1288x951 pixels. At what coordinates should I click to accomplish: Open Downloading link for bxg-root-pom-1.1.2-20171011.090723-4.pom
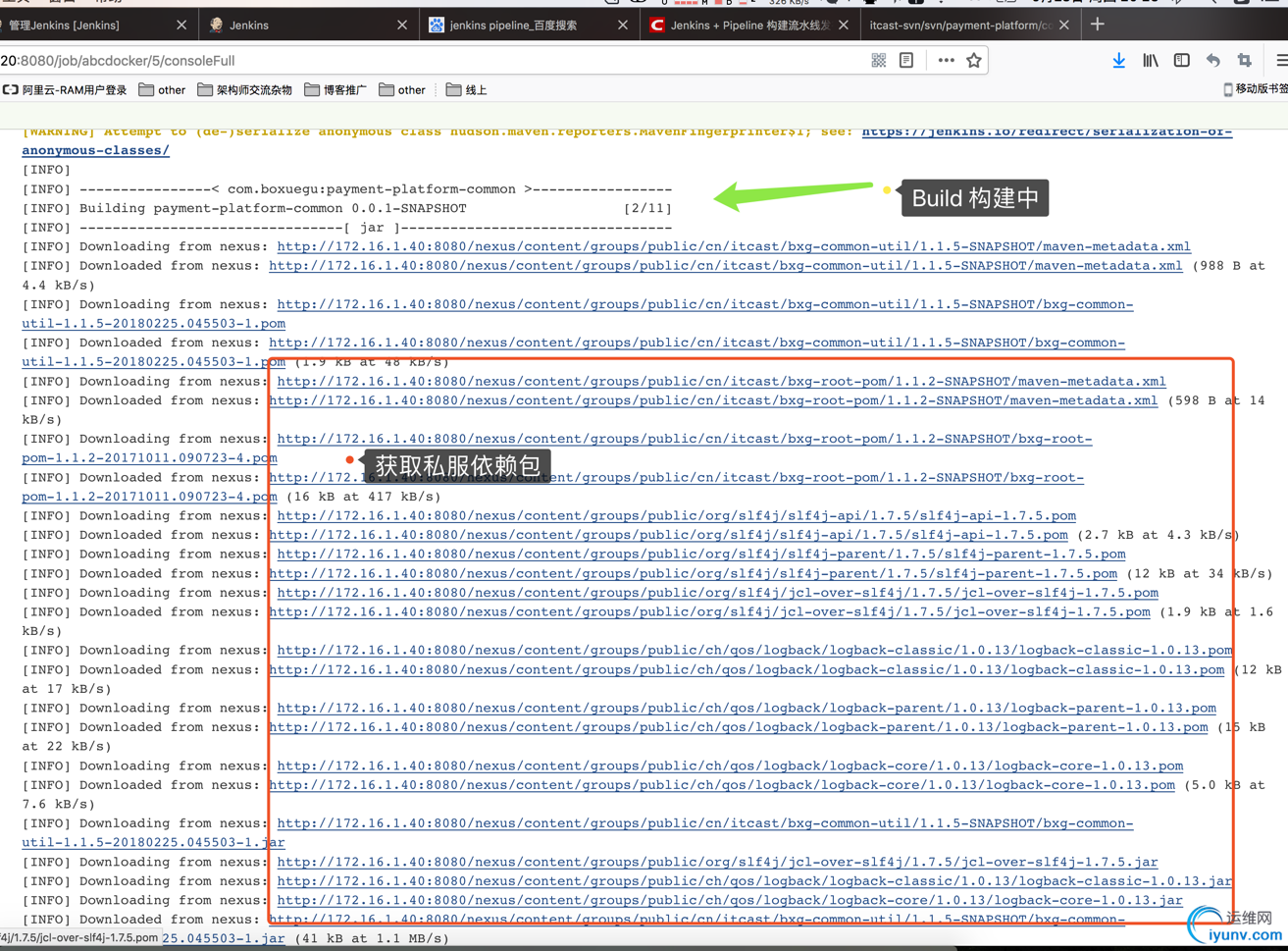[684, 439]
